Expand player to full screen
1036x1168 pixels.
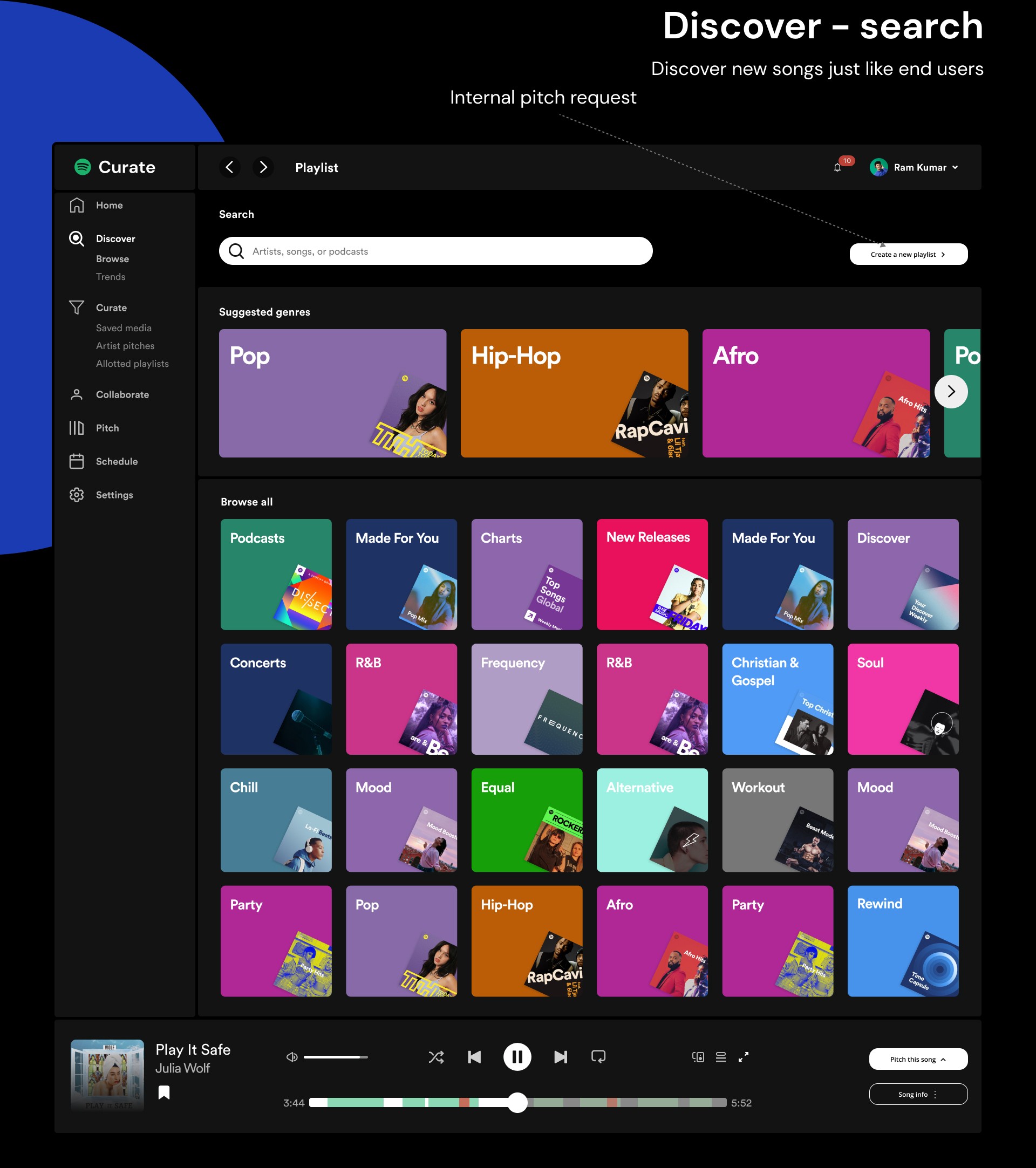(x=744, y=1057)
